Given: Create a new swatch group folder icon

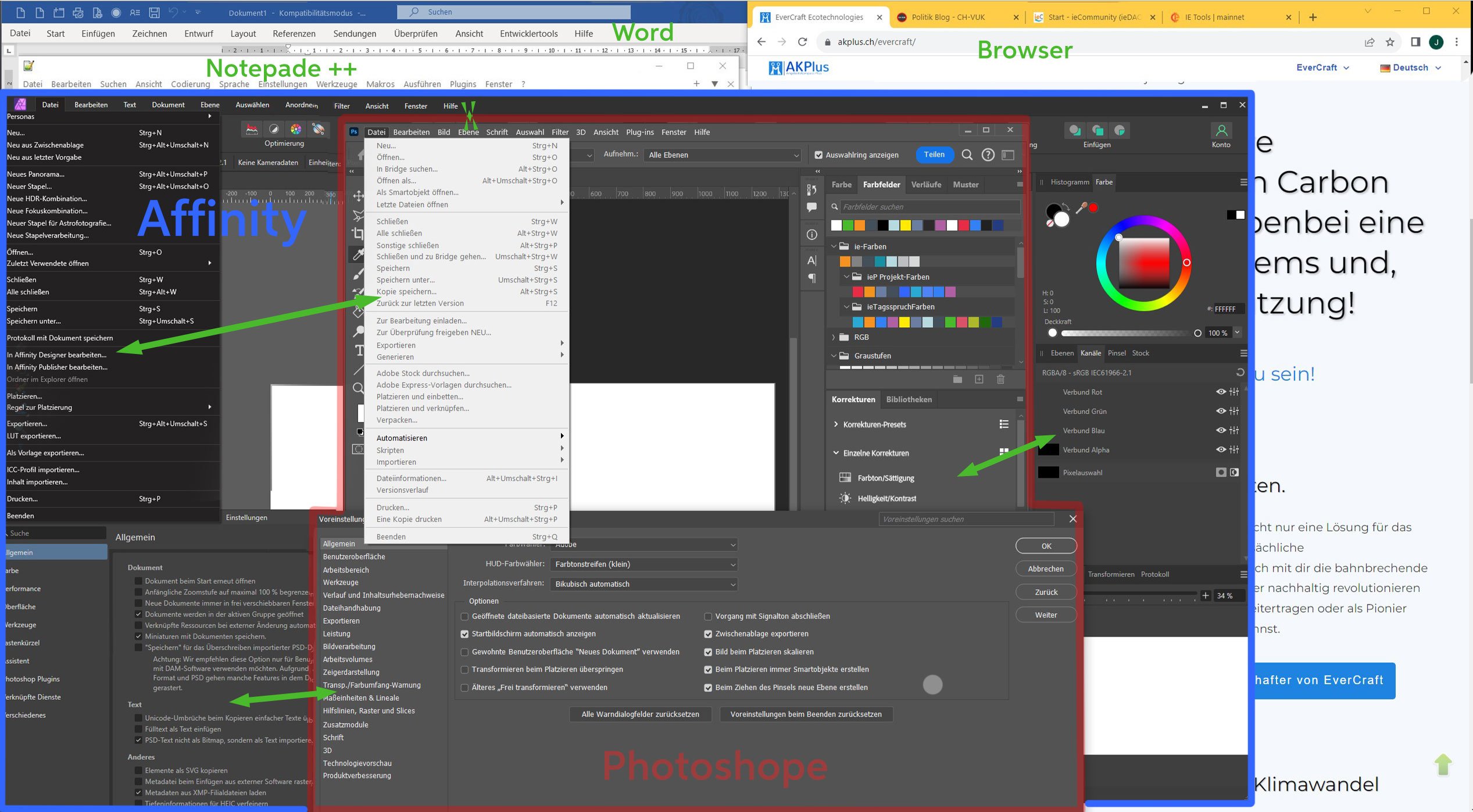Looking at the screenshot, I should point(957,380).
